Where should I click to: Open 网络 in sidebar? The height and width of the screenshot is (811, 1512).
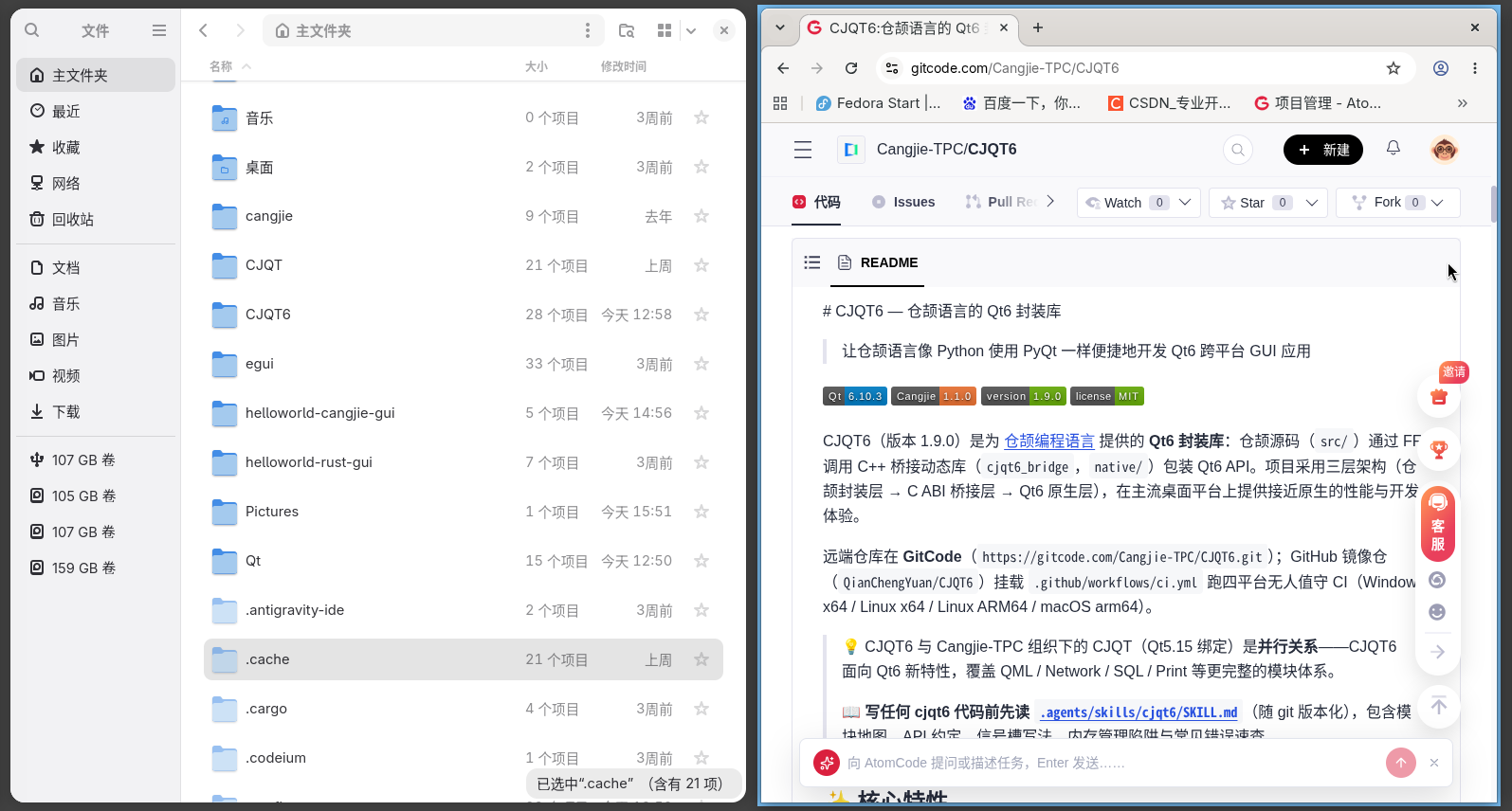(x=96, y=183)
